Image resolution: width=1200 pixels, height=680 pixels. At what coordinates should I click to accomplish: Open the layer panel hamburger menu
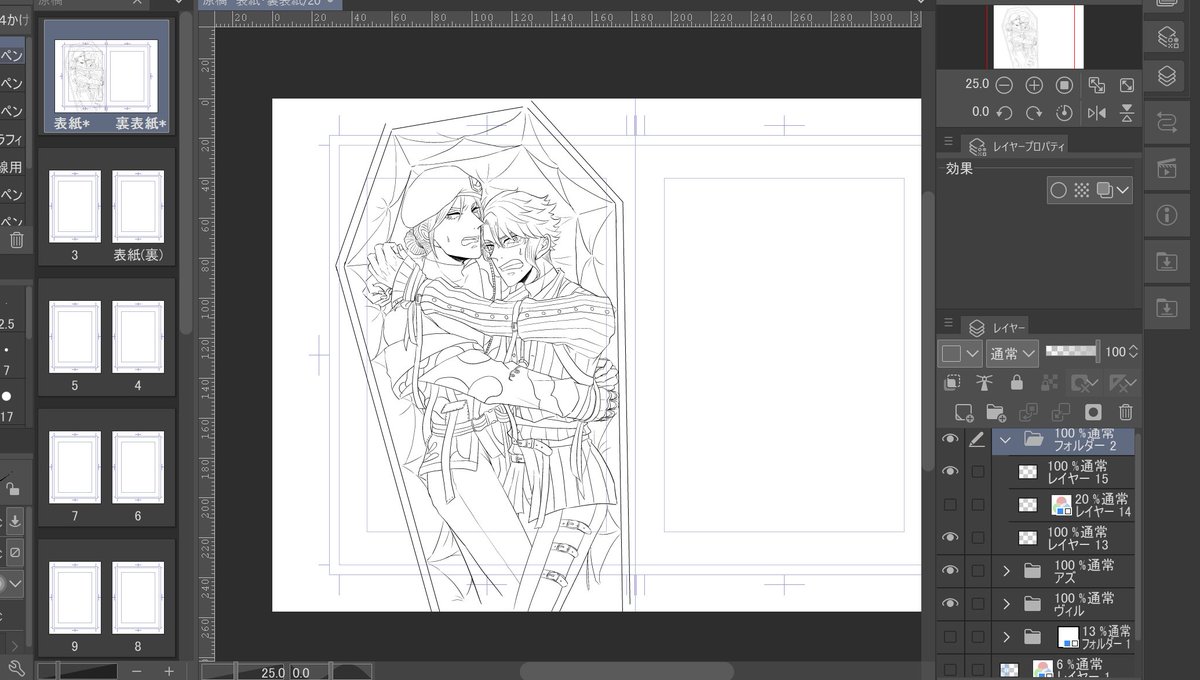(x=949, y=324)
